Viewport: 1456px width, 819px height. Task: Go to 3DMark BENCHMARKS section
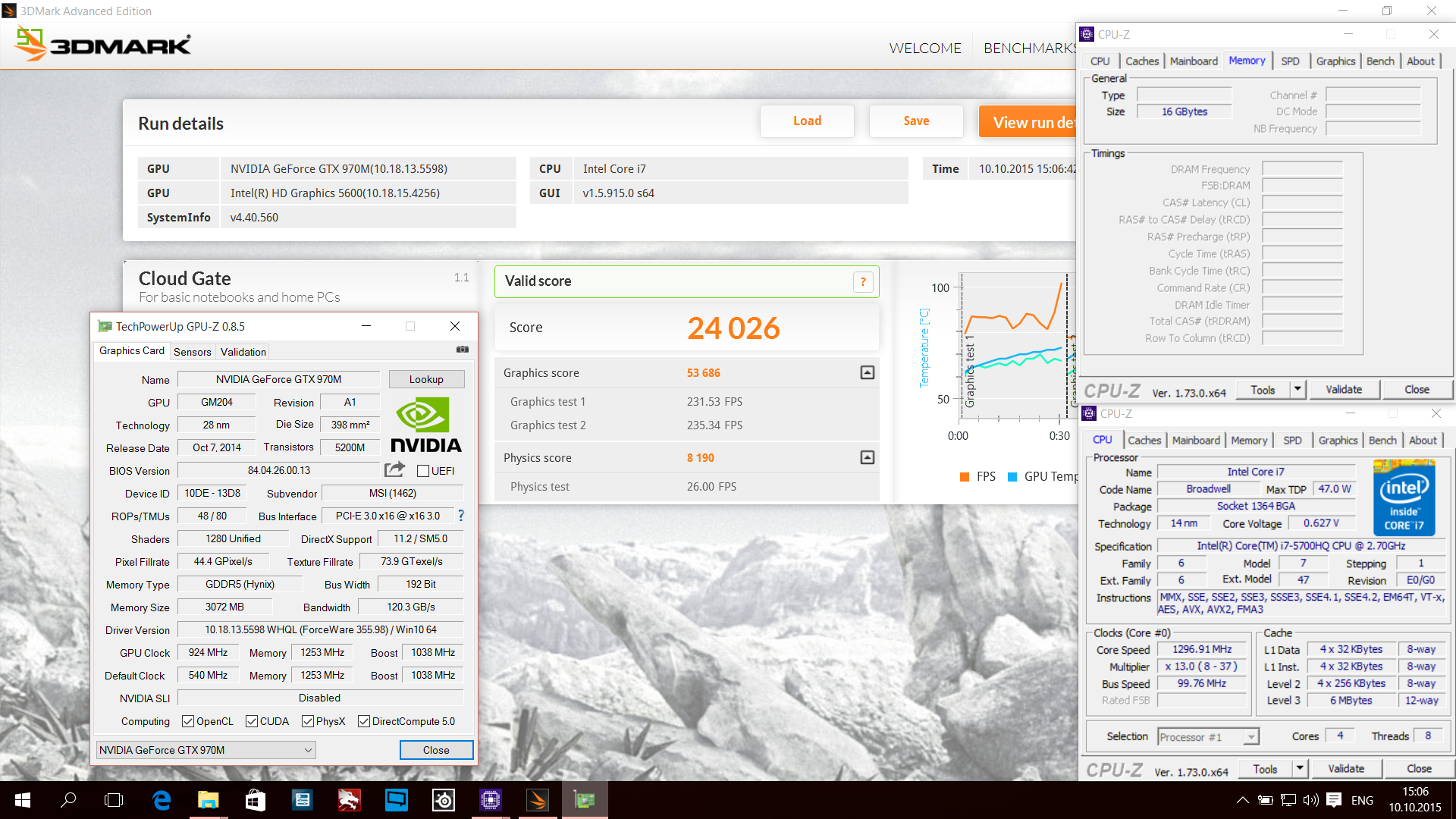(1030, 48)
